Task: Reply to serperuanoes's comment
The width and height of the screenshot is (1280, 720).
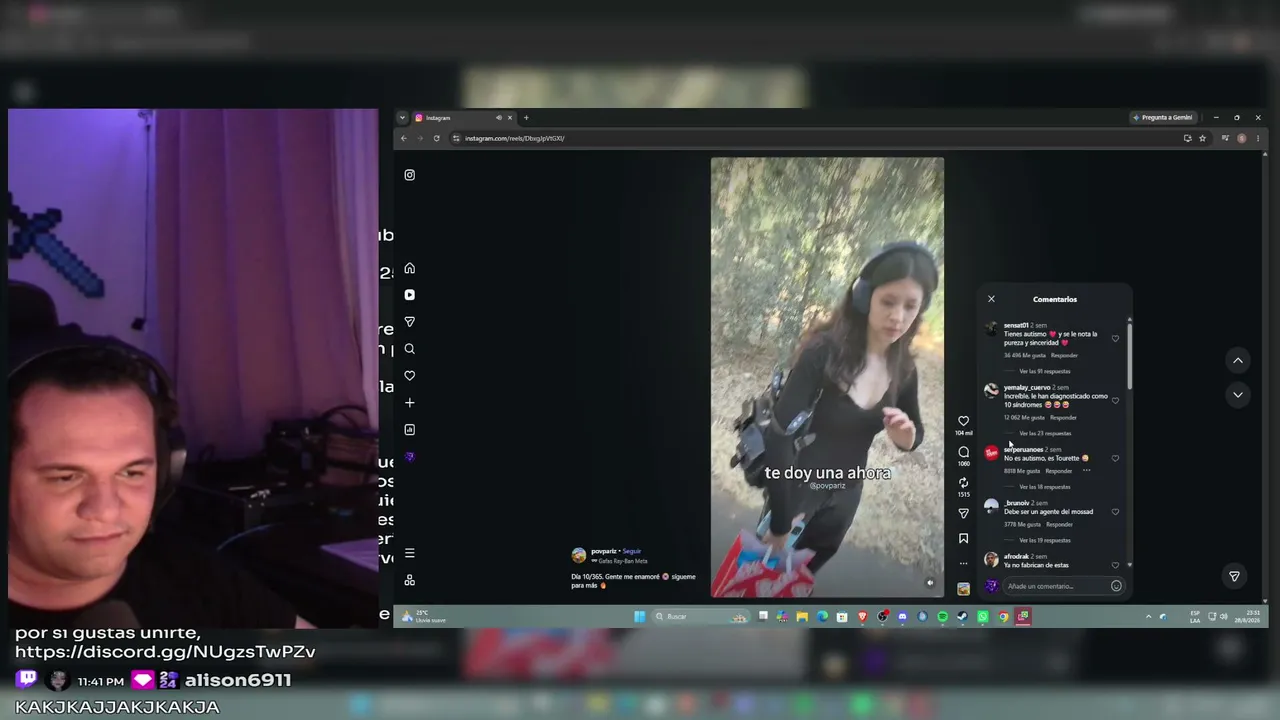Action: click(x=1058, y=471)
